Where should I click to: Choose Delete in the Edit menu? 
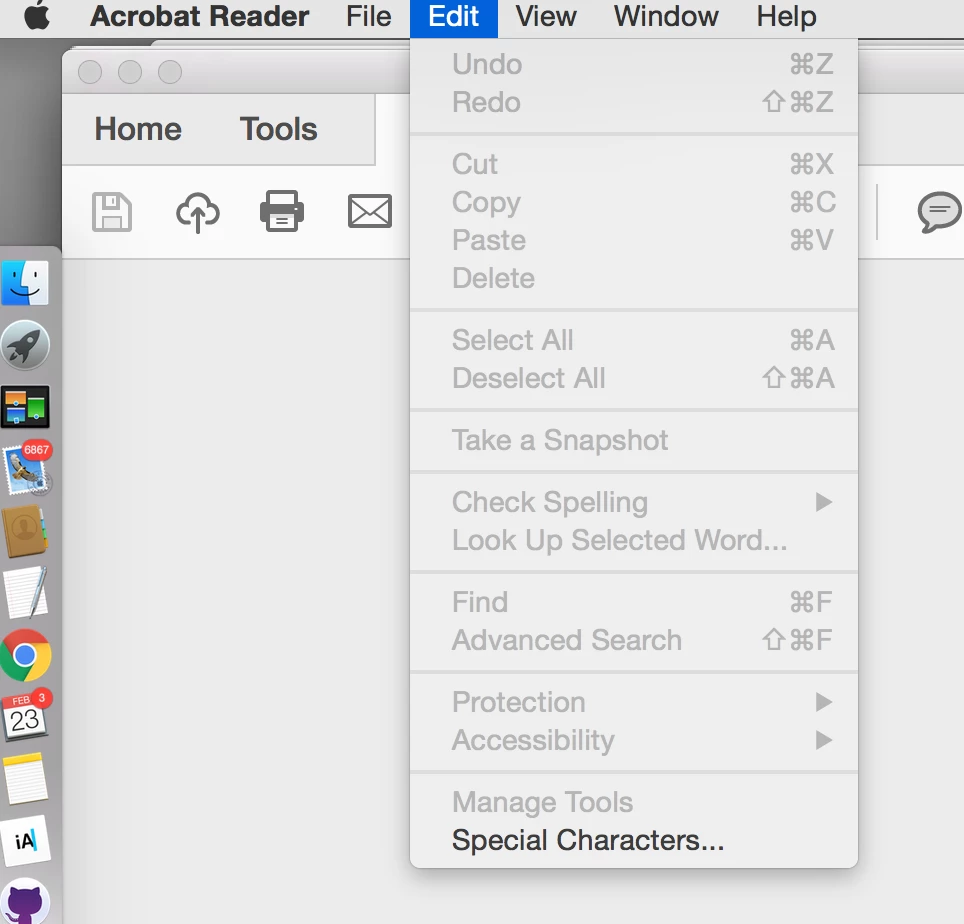click(x=634, y=278)
